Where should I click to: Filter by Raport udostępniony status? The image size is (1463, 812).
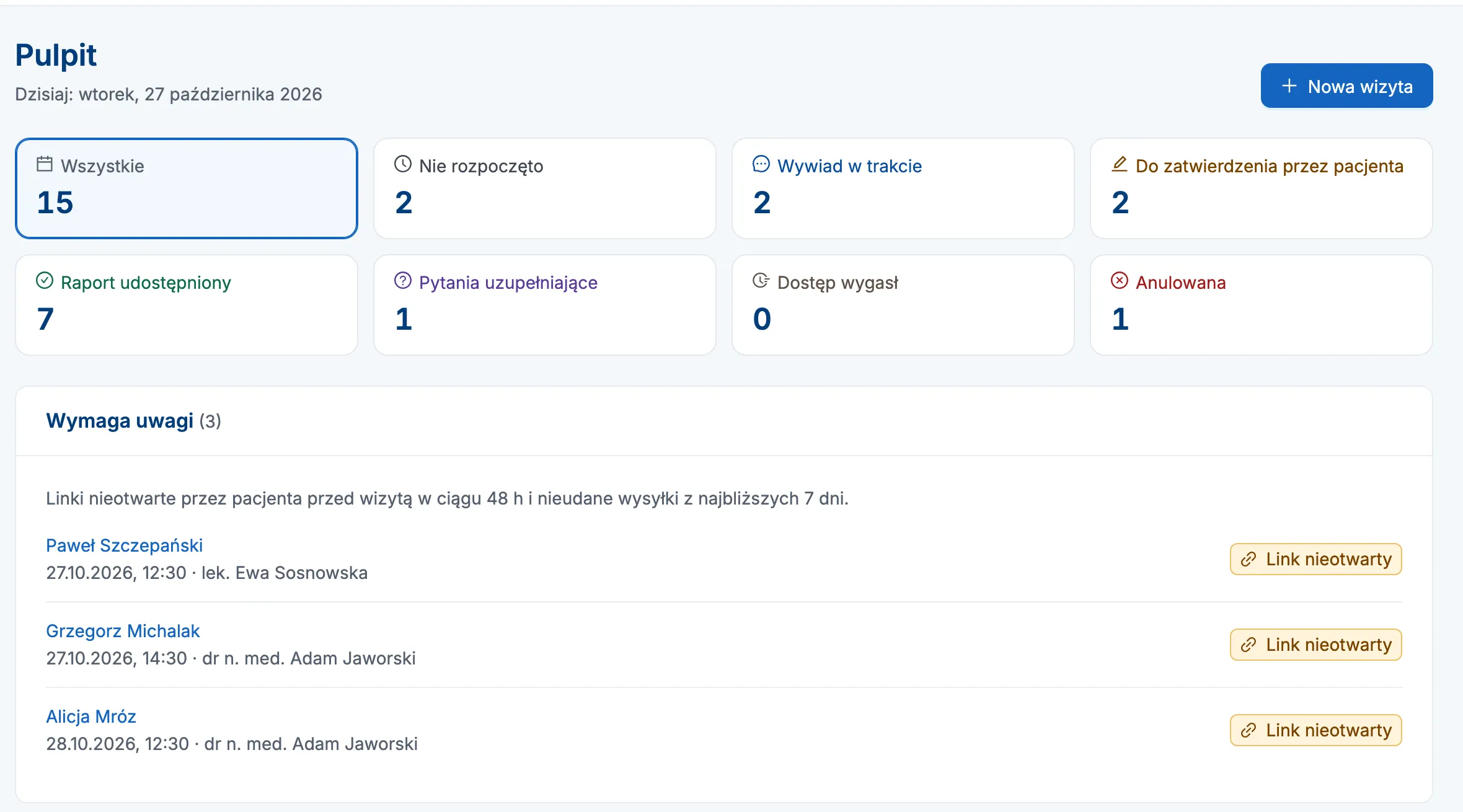(x=187, y=305)
